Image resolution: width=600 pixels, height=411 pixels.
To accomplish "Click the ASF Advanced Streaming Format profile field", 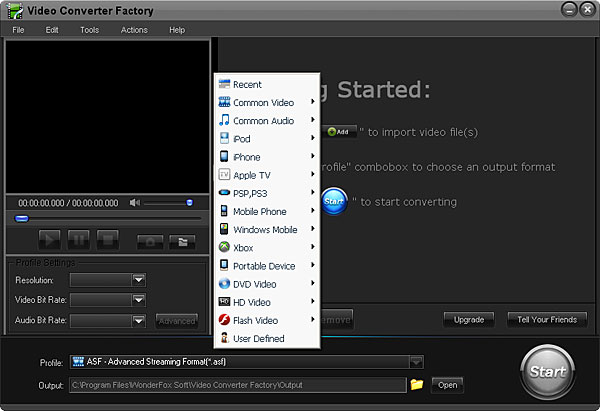I will (246, 362).
